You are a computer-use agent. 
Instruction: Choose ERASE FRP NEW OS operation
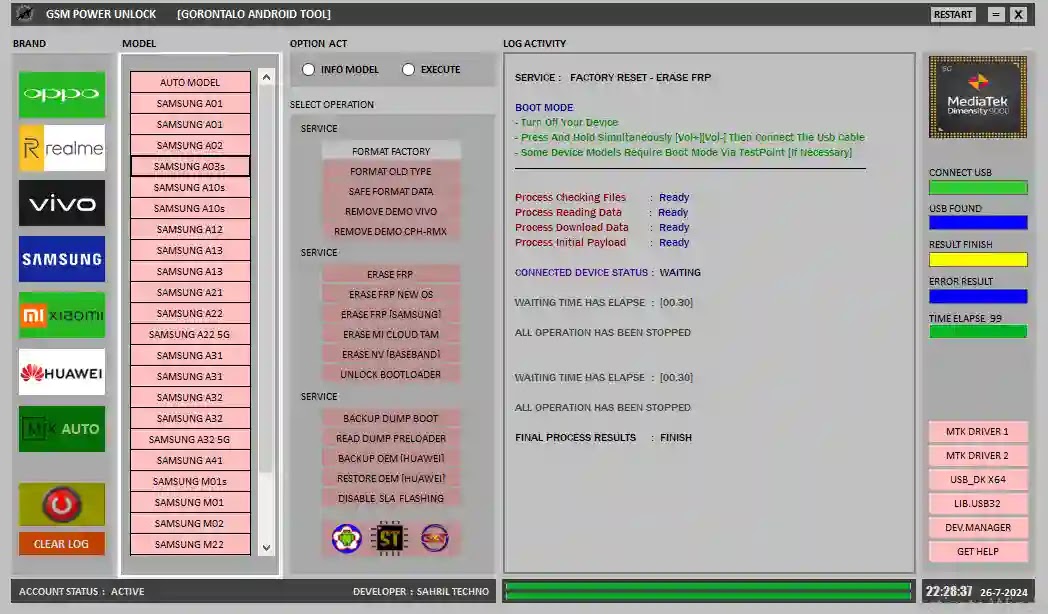pos(391,295)
